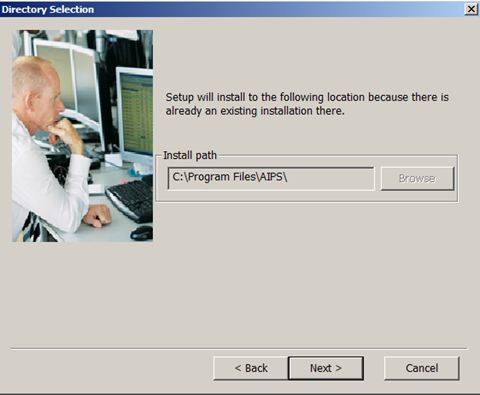480x395 pixels.
Task: Click the black keyboard in the photo
Action: [x=130, y=200]
